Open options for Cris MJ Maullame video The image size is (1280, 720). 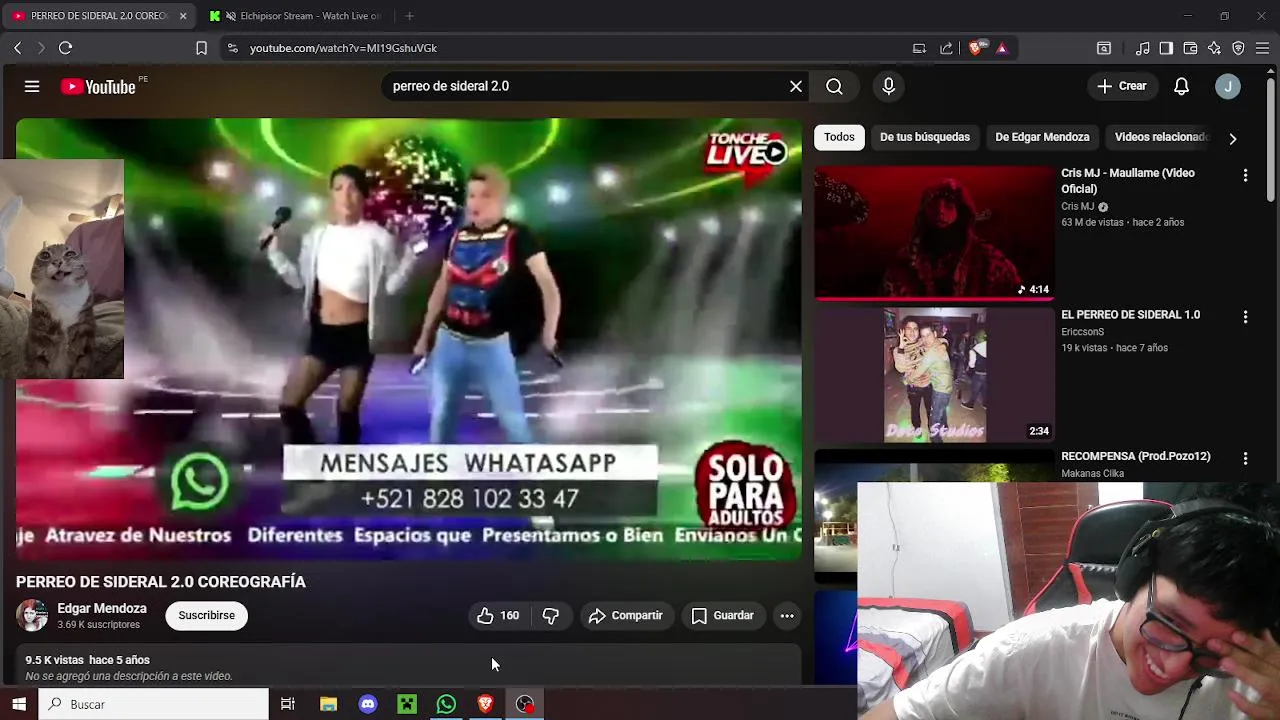coord(1245,175)
